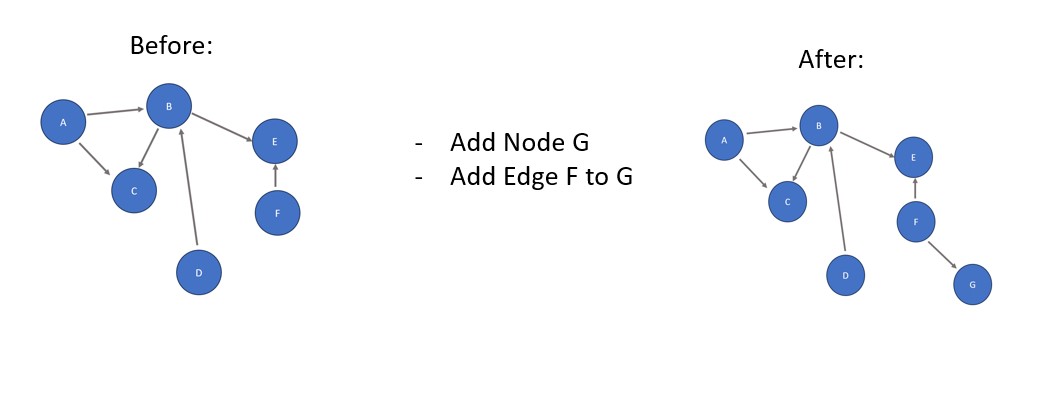
Task: Click node C in the After graph
Action: (788, 202)
